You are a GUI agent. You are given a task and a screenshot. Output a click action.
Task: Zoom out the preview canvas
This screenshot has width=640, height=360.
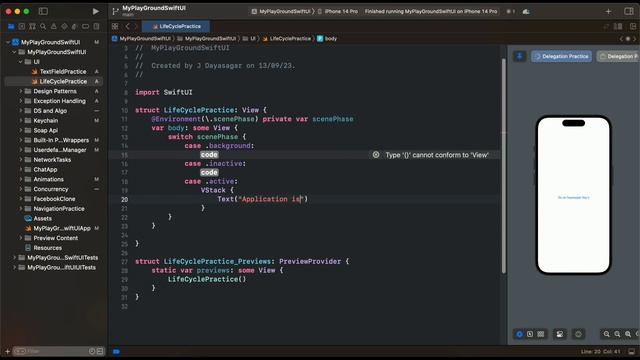(607, 334)
